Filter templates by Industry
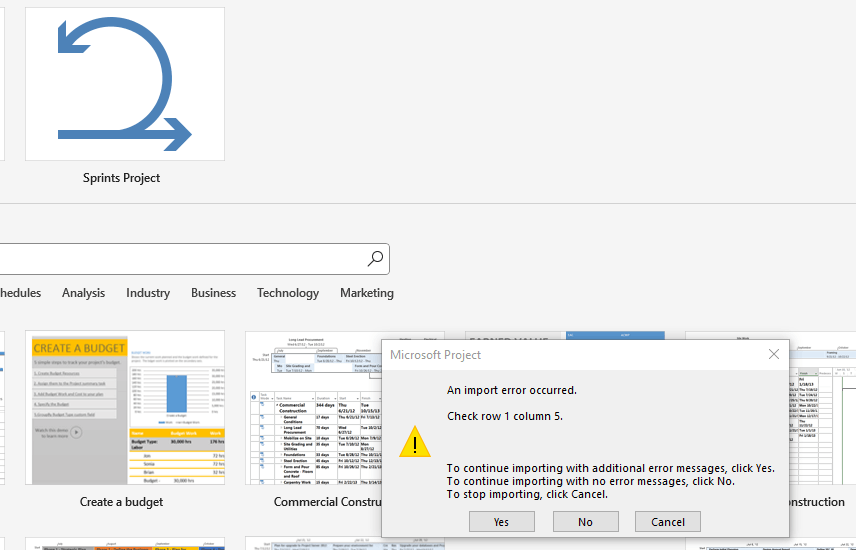The width and height of the screenshot is (856, 550). click(148, 293)
